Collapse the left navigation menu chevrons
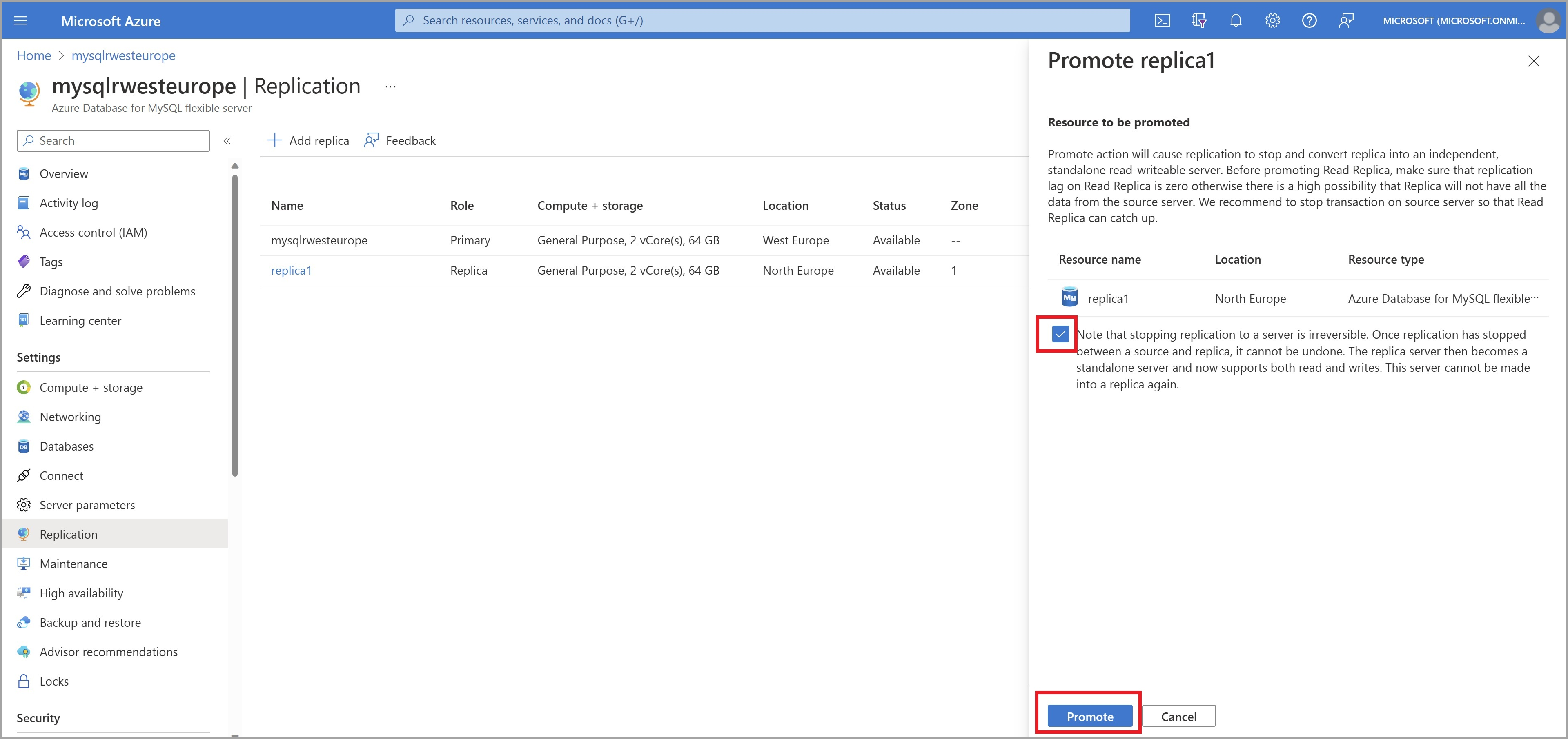The height and width of the screenshot is (739, 1568). click(227, 140)
